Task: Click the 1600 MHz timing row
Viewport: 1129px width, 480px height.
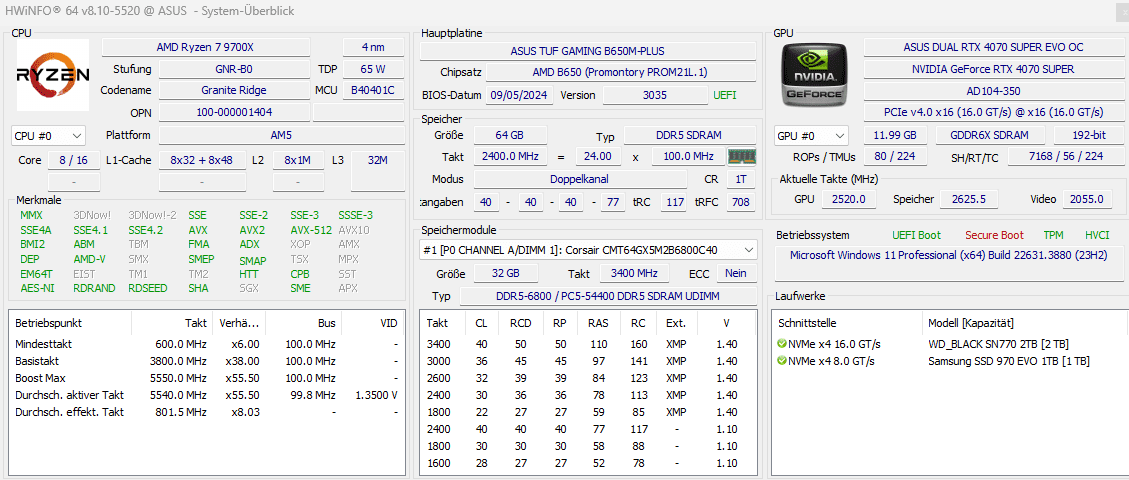Action: [588, 463]
